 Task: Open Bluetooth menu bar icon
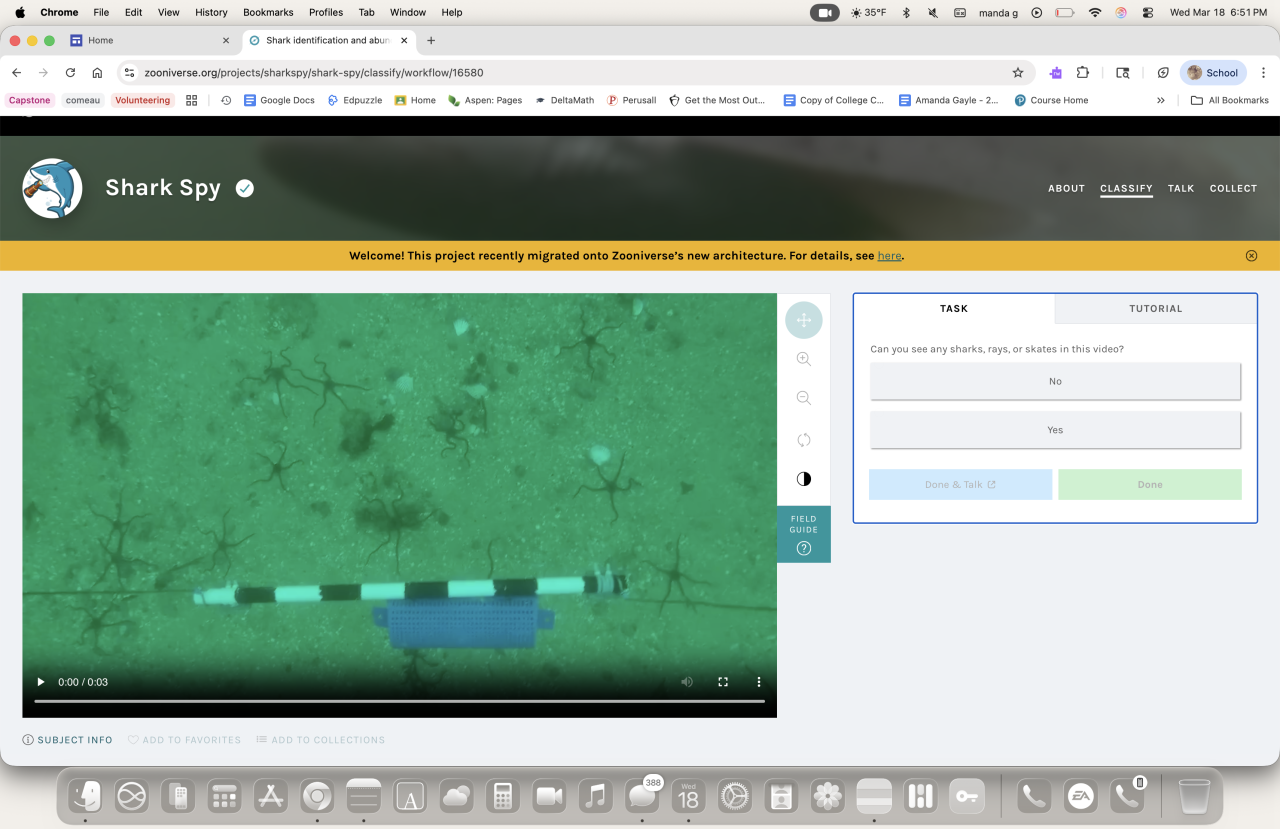(x=907, y=12)
